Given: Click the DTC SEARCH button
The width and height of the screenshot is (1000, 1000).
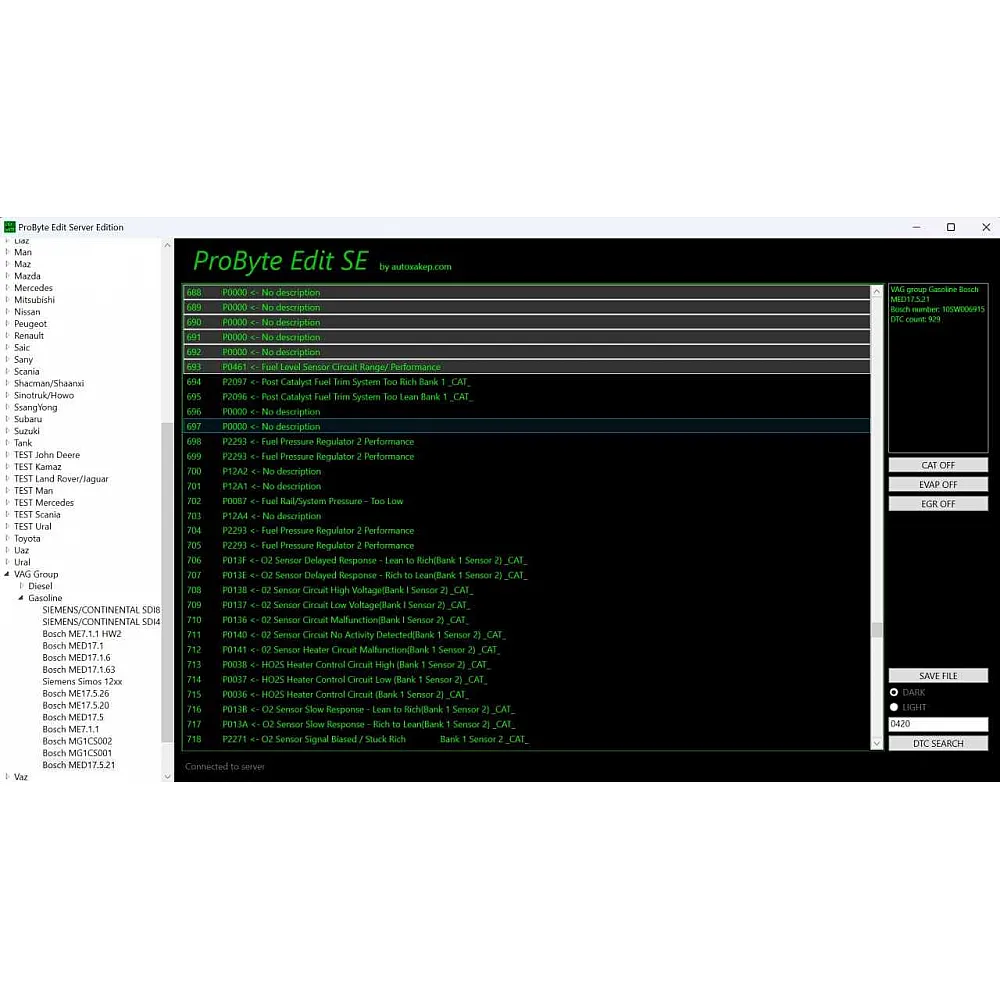Looking at the screenshot, I should (938, 743).
